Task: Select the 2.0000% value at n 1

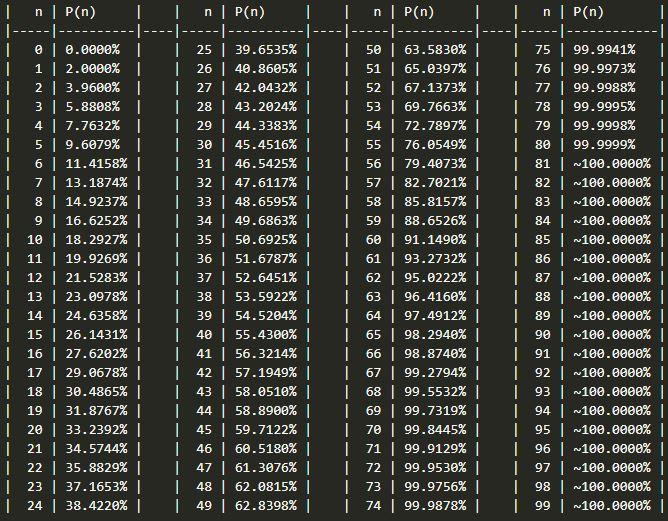Action: 92,69
